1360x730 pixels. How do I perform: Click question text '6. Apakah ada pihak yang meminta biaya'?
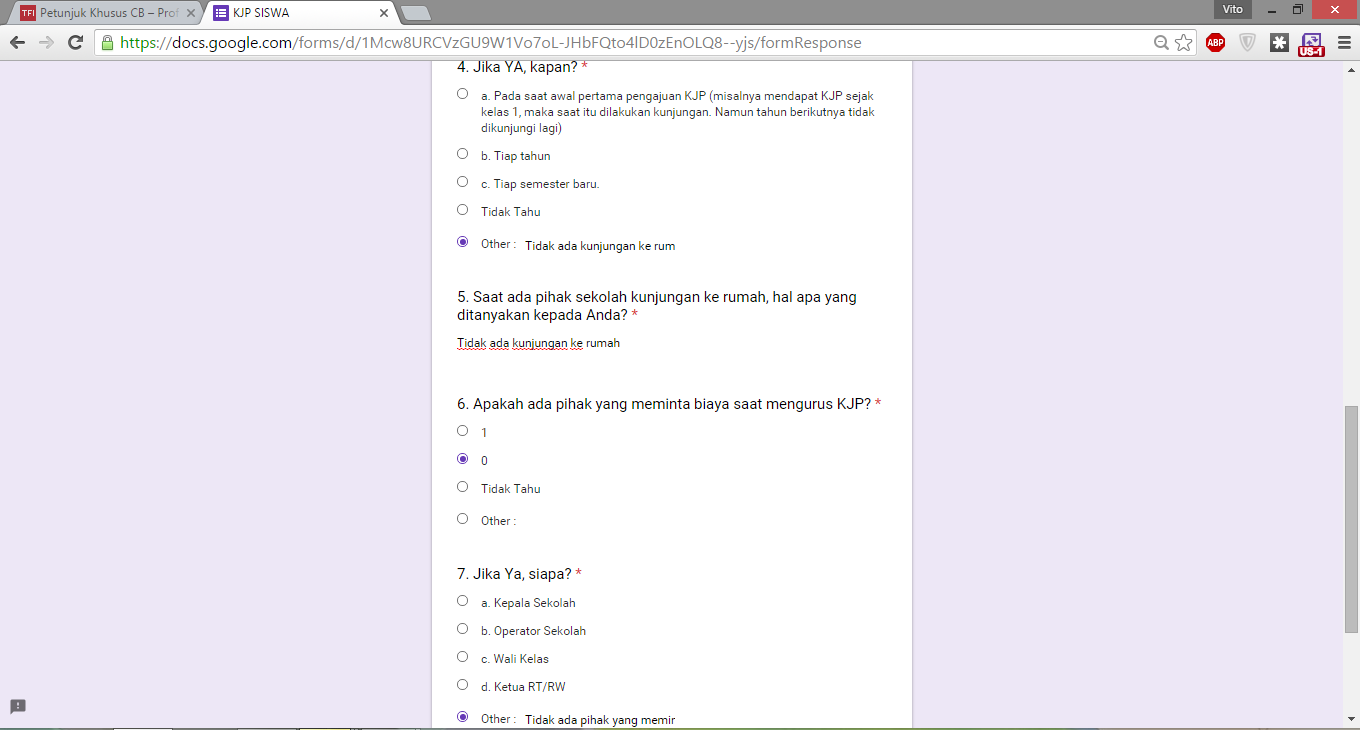click(x=664, y=404)
